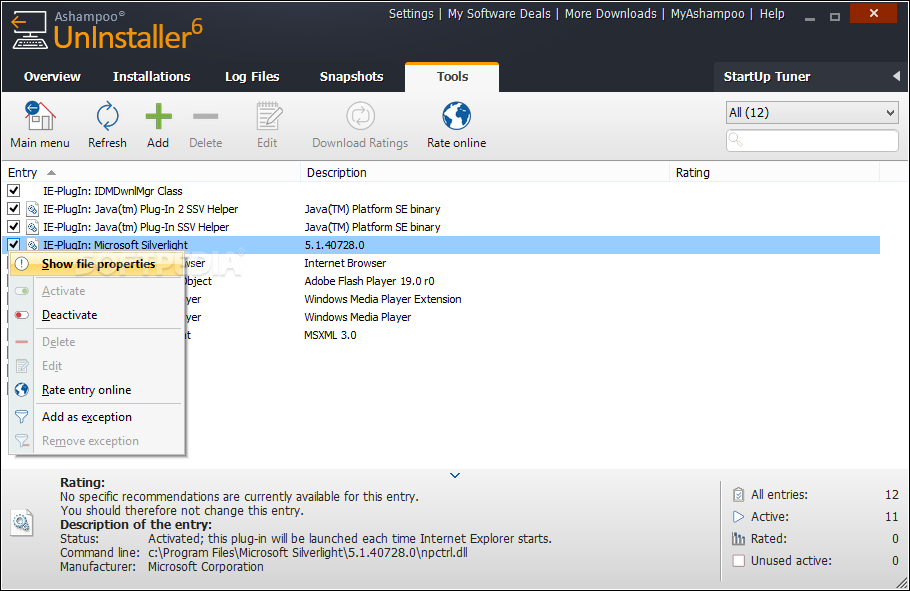Click the info icon beside Show file properties
This screenshot has width=910, height=591.
click(x=21, y=264)
